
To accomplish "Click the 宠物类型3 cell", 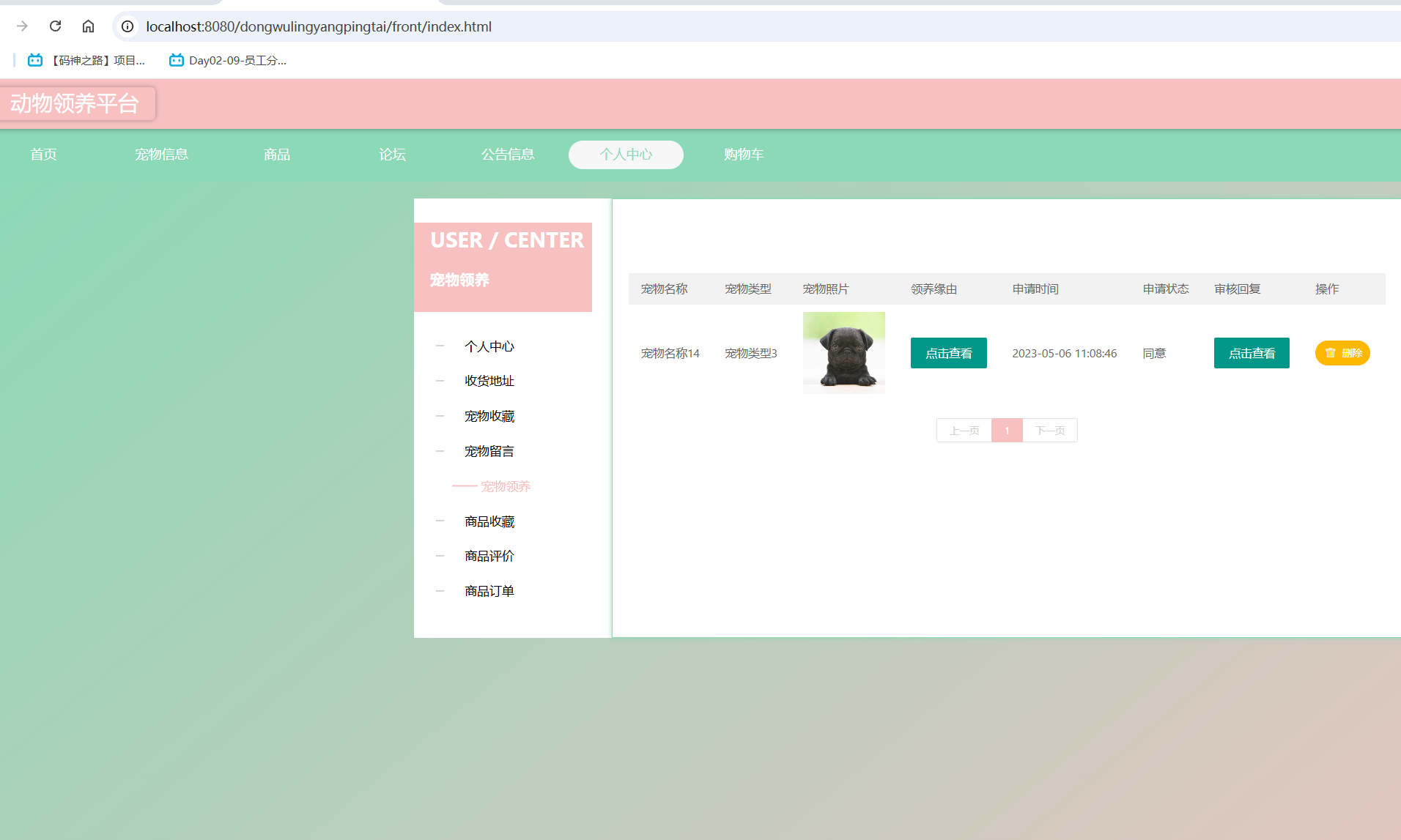I will [x=750, y=353].
